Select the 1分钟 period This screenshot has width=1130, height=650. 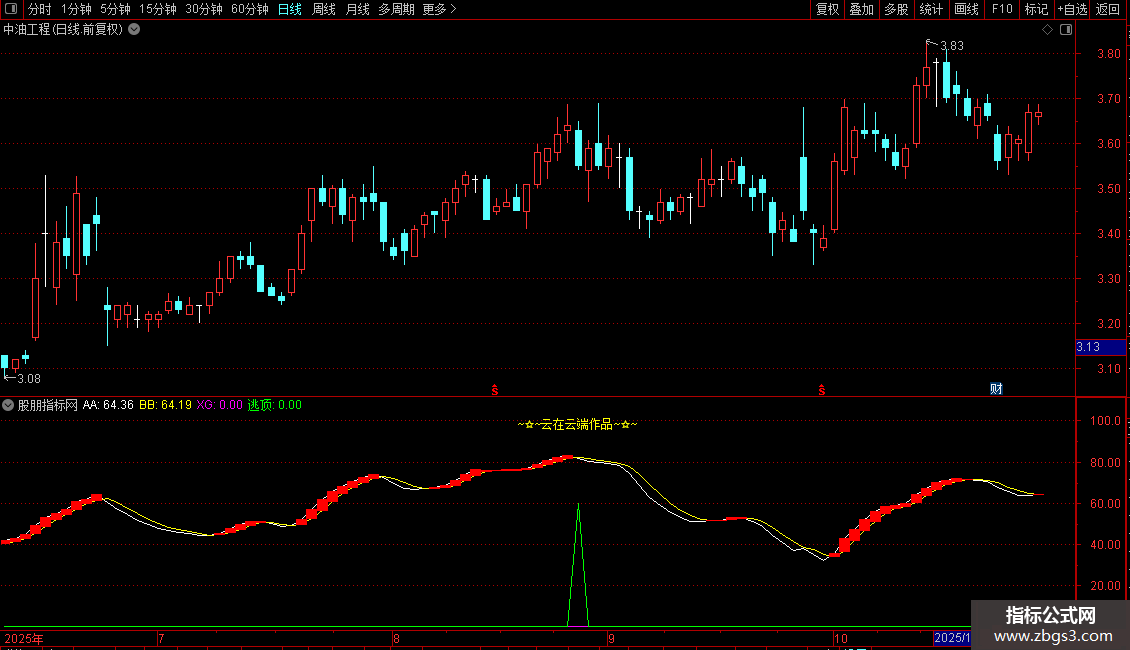pyautogui.click(x=76, y=9)
